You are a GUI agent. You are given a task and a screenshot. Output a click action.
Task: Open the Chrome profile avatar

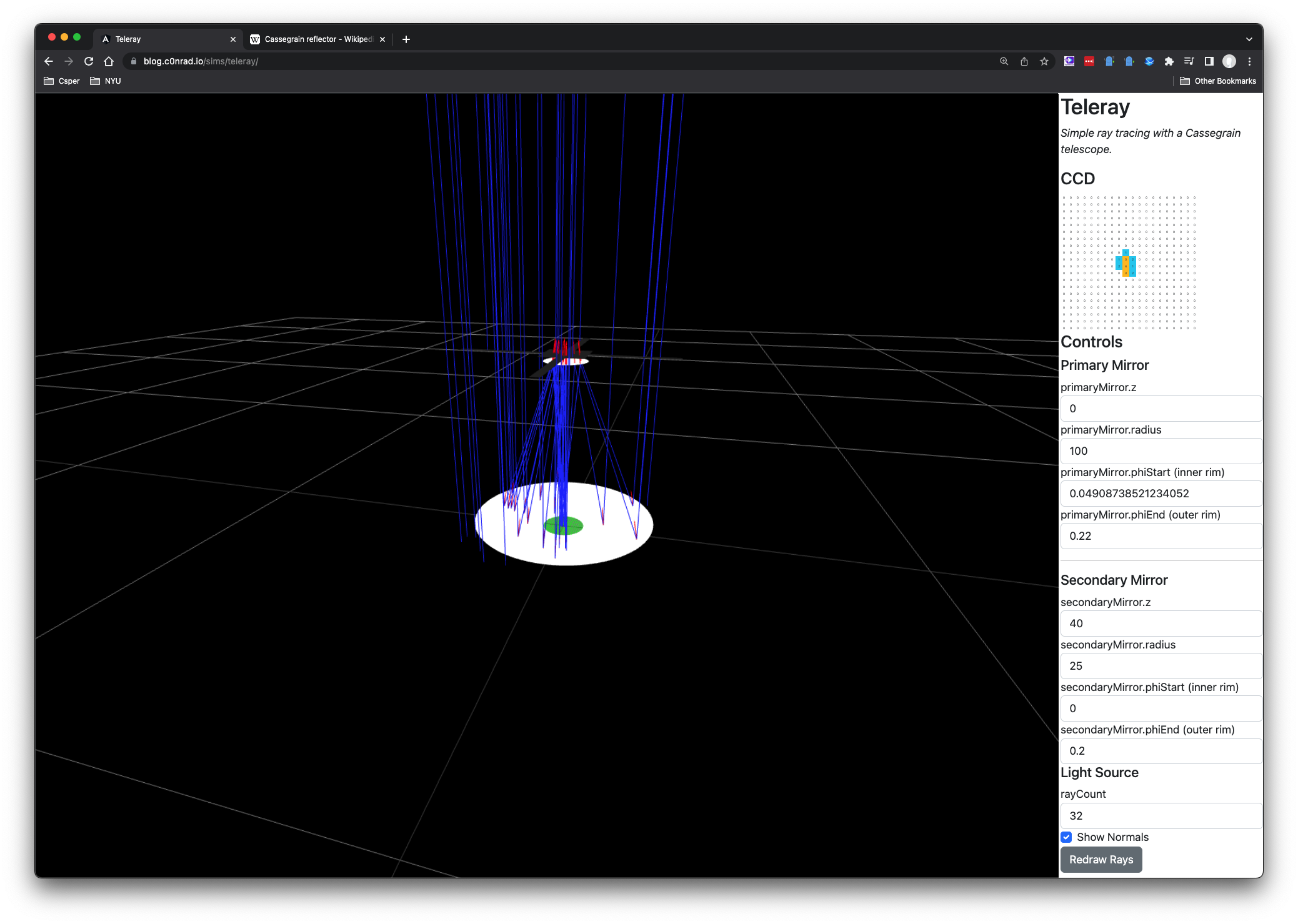click(x=1229, y=61)
